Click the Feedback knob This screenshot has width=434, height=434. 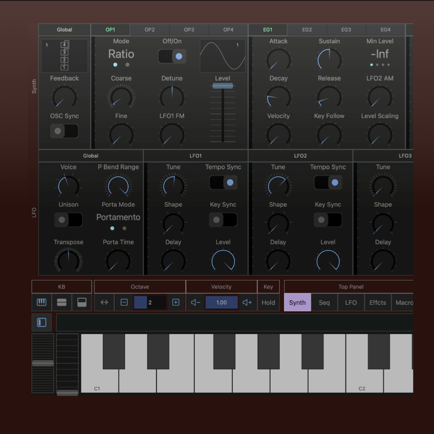64,97
